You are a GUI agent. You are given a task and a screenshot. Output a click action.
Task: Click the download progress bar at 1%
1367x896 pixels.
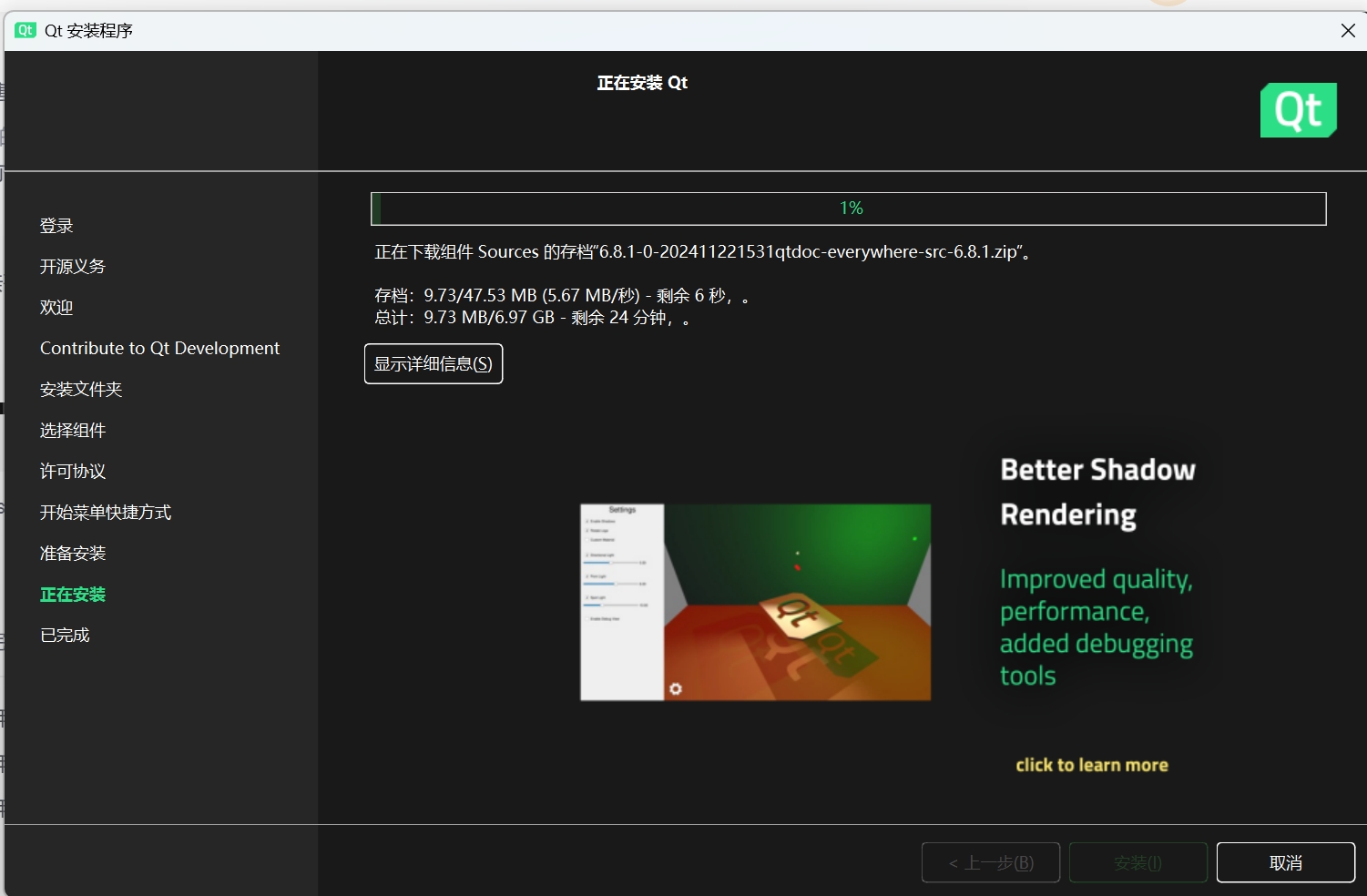[x=848, y=209]
